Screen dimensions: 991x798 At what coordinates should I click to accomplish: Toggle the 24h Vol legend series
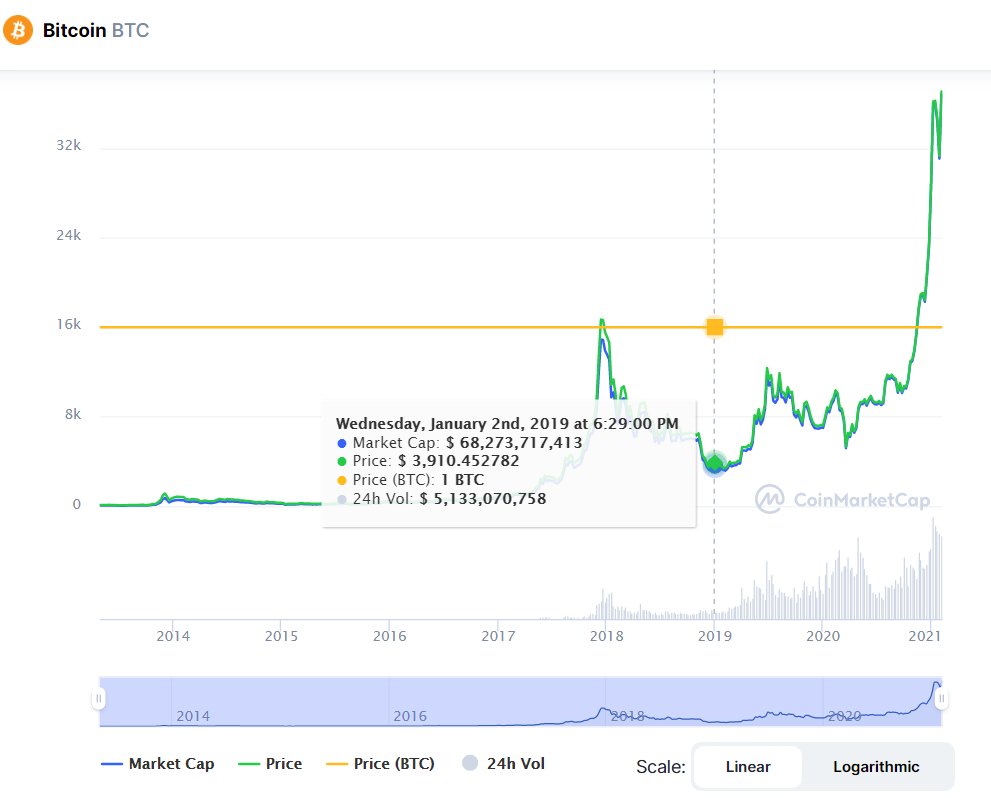point(504,764)
